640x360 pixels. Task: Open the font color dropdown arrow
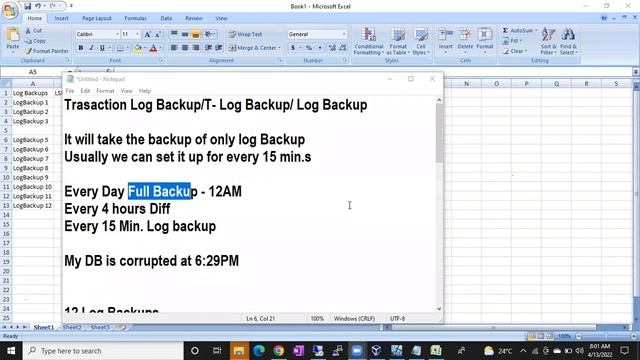coord(160,48)
